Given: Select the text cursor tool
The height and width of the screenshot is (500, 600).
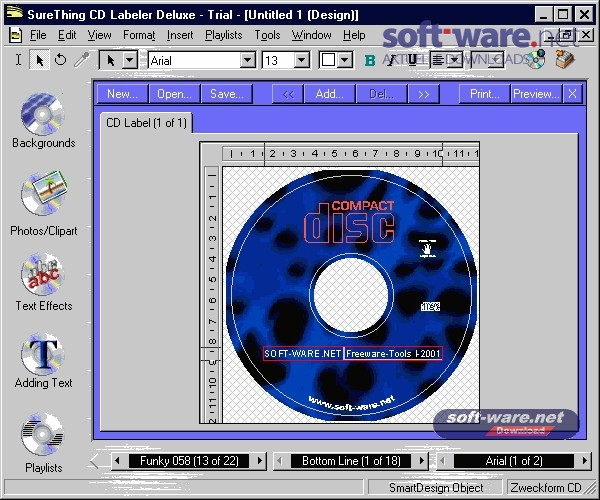Looking at the screenshot, I should pos(18,60).
